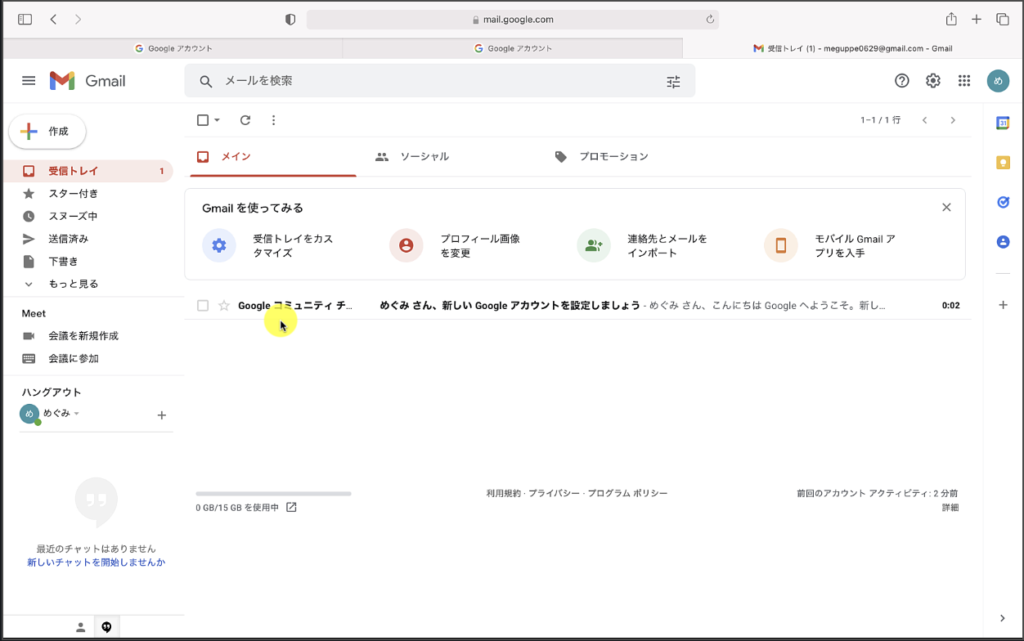This screenshot has height=641, width=1024.
Task: Click the storage usage progress bar
Action: [273, 493]
